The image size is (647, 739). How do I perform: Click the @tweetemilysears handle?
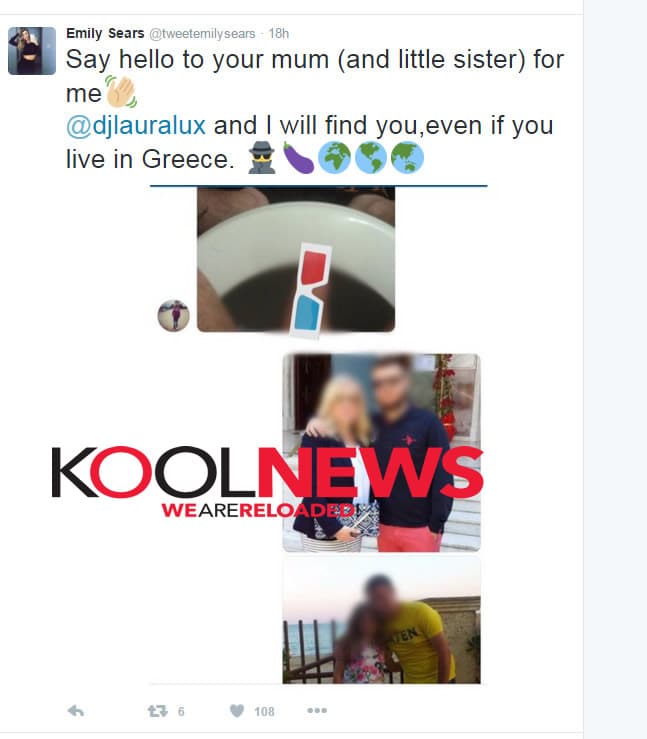click(202, 34)
